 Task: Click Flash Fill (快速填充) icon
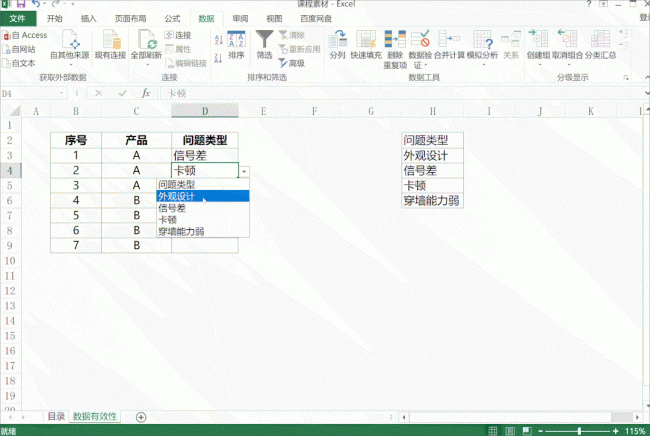(366, 39)
